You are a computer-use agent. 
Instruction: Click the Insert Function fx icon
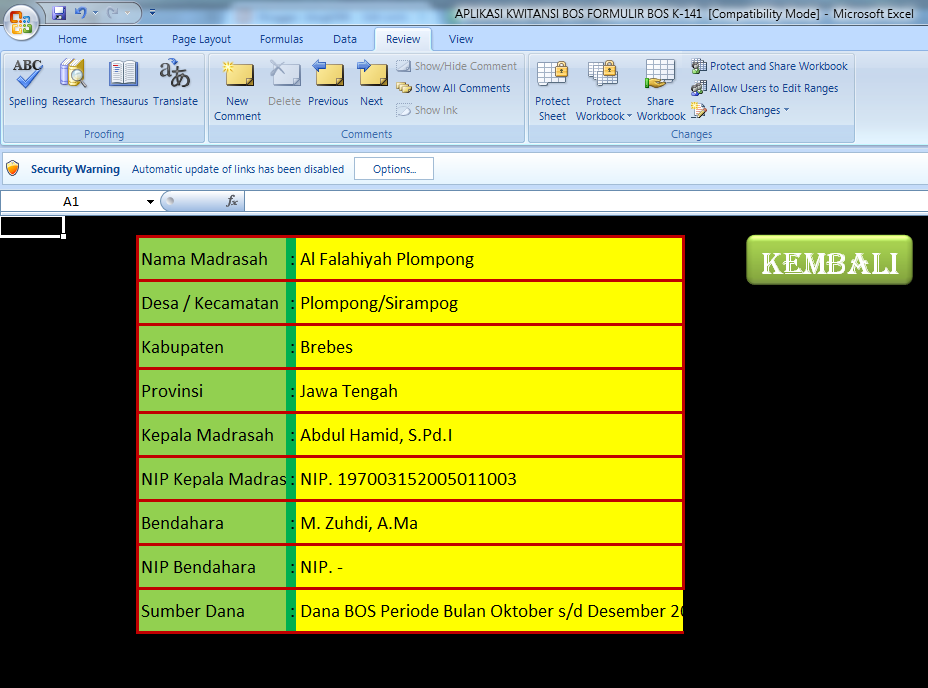(x=231, y=201)
